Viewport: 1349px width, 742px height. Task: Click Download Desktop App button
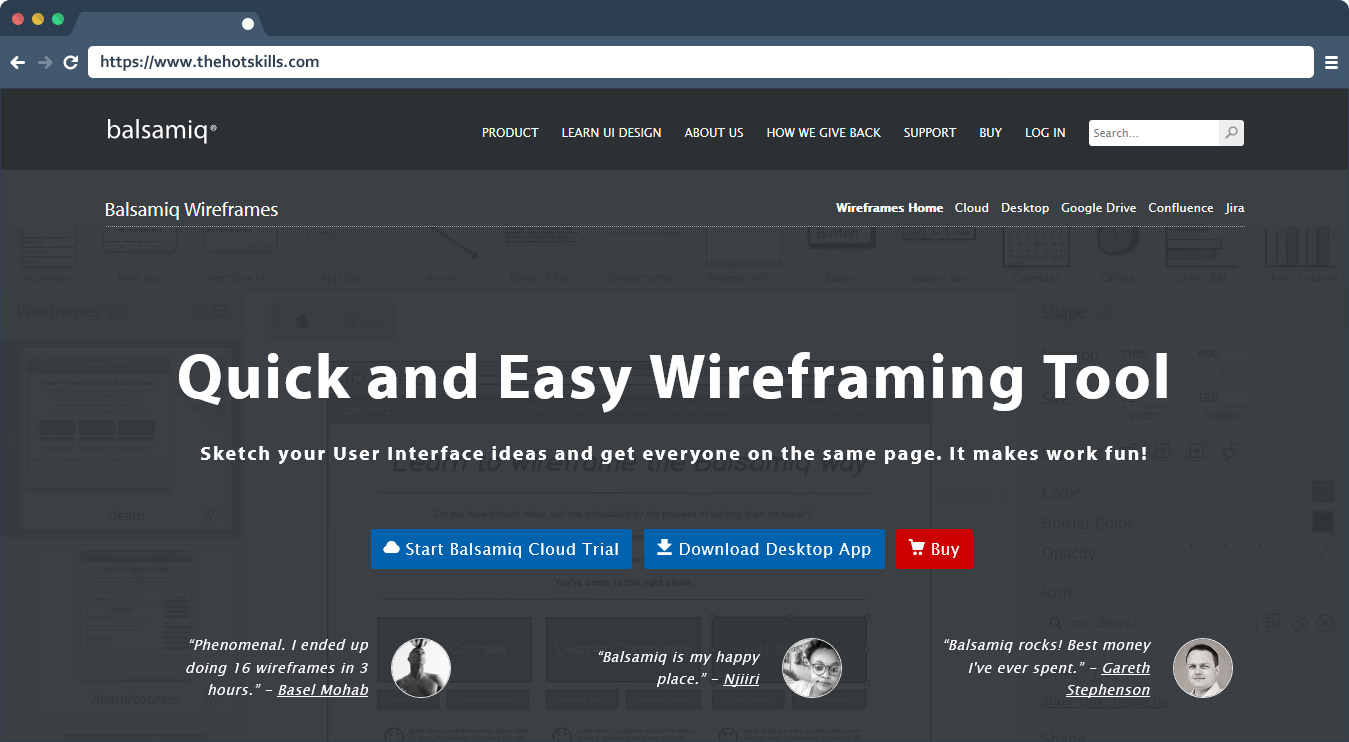tap(764, 549)
